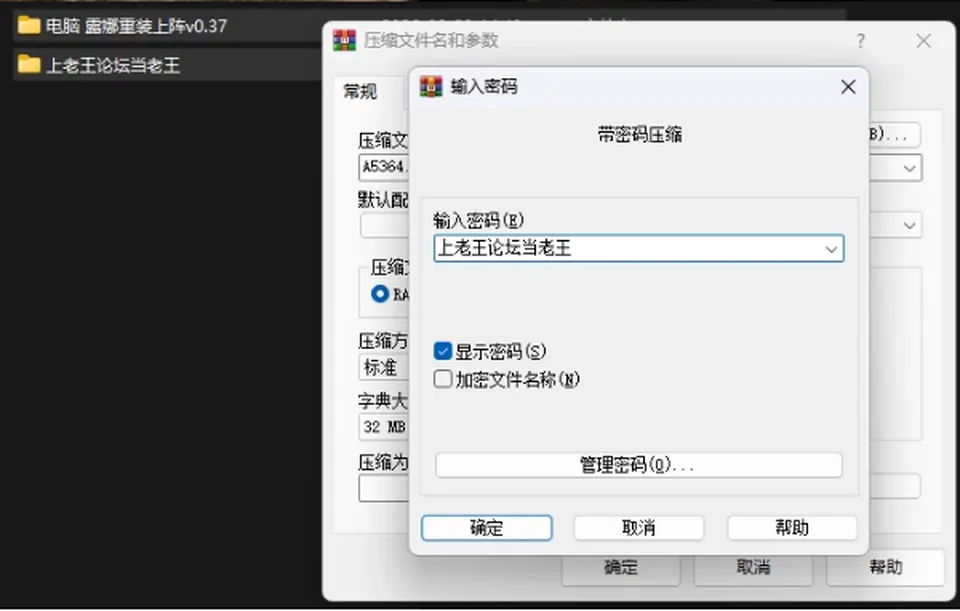960x611 pixels.
Task: Click the WinRAR icon in archive parameters title
Action: (344, 40)
